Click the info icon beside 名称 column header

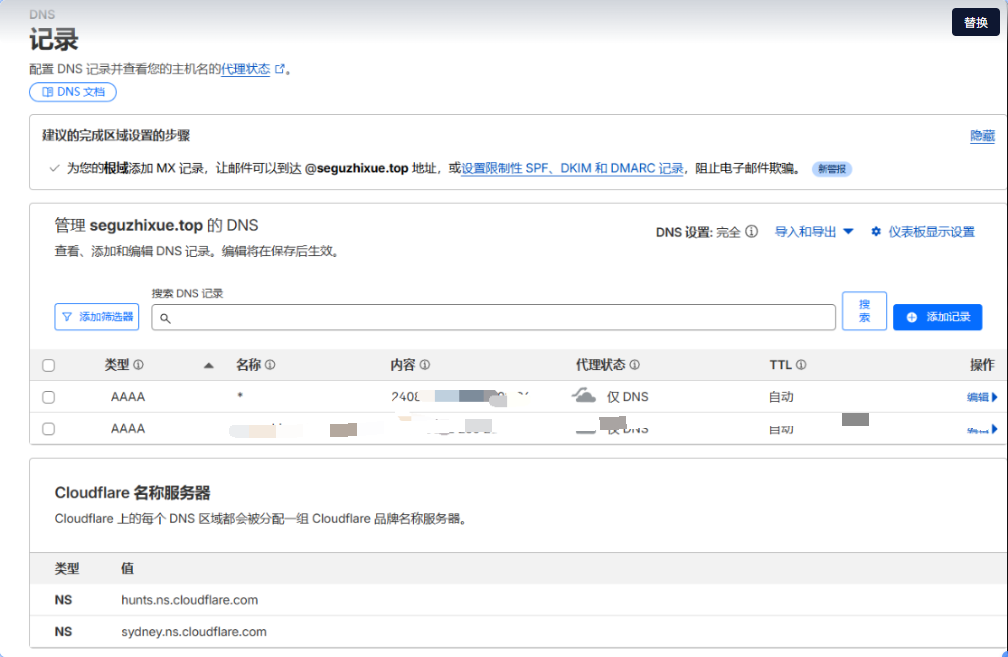pos(270,366)
